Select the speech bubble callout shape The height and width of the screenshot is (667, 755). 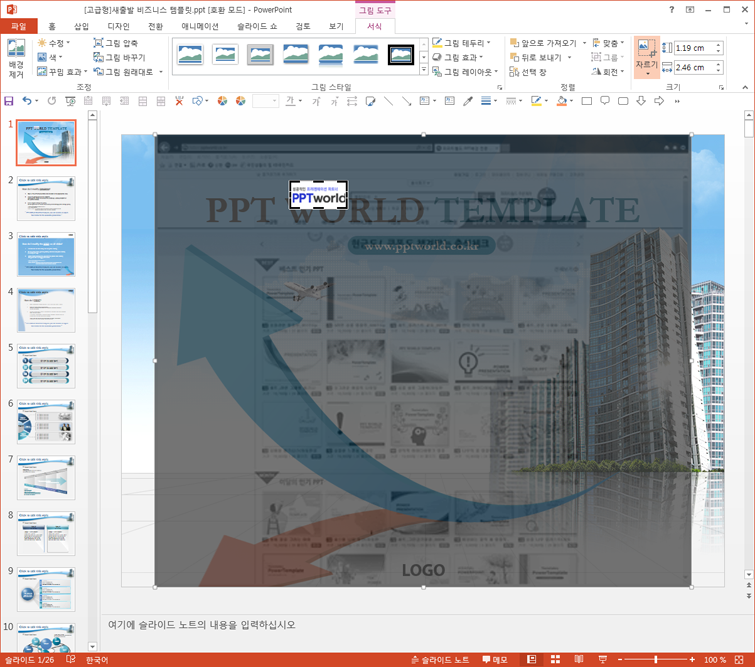pos(605,101)
